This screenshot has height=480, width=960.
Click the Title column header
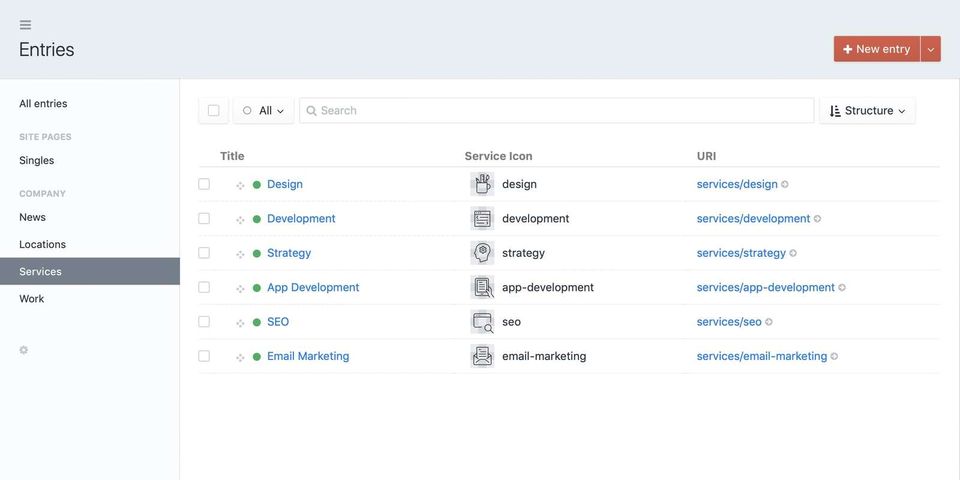232,156
